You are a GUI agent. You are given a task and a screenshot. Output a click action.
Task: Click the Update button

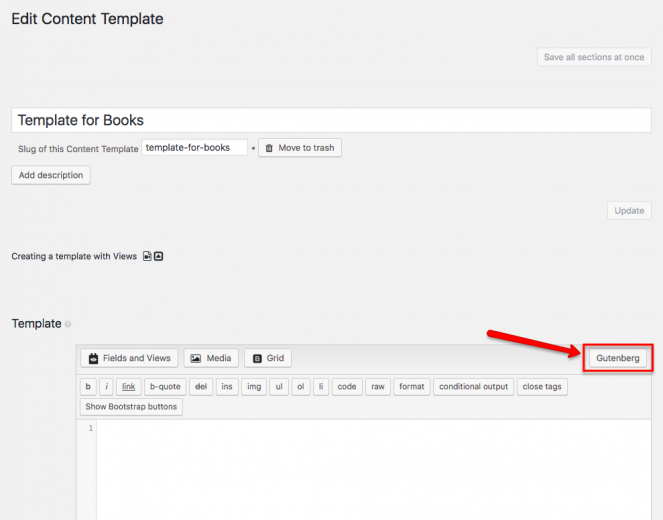click(x=629, y=211)
